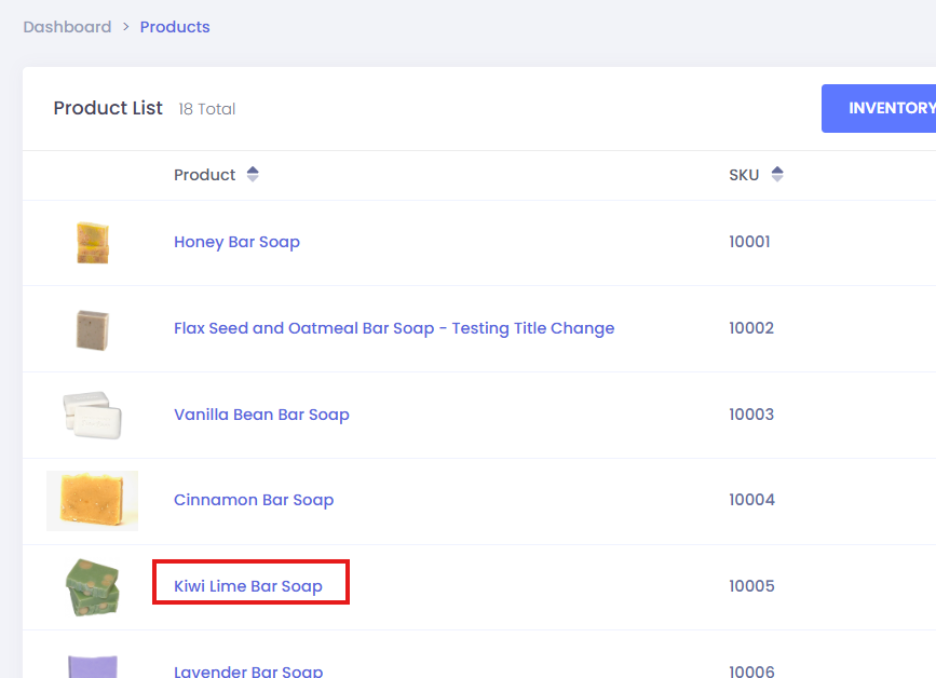Click the Kiwi Lime Bar Soap link

click(x=248, y=586)
